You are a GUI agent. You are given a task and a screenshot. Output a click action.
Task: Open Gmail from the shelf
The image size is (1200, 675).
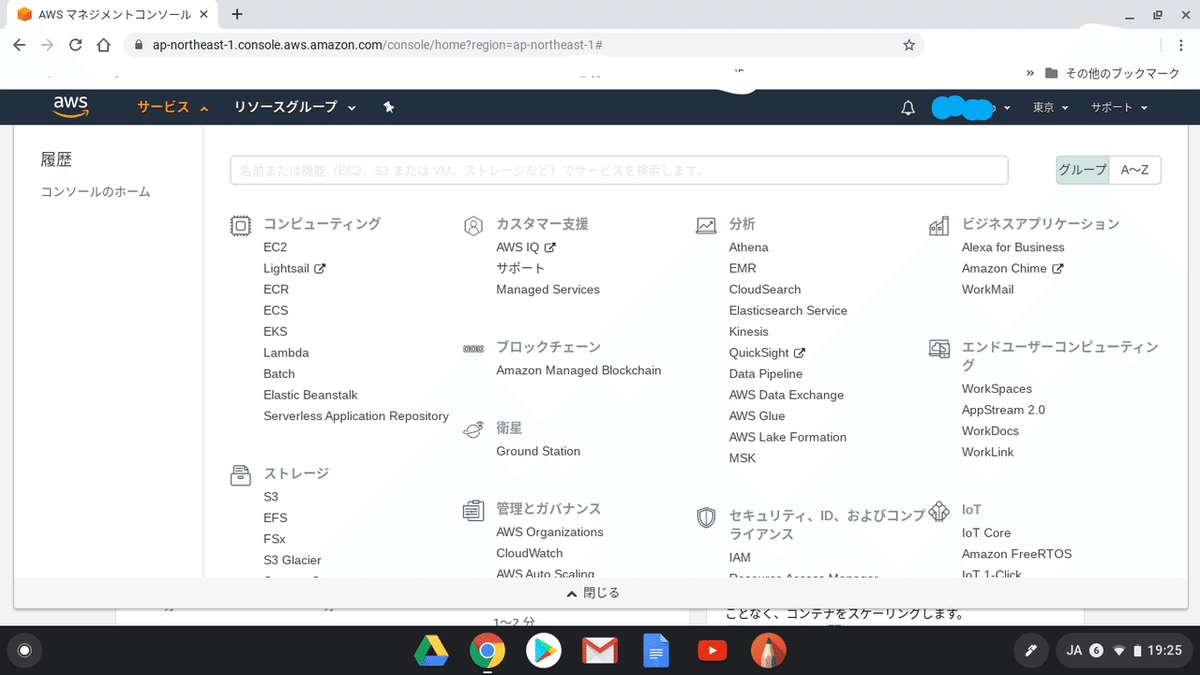(x=599, y=652)
